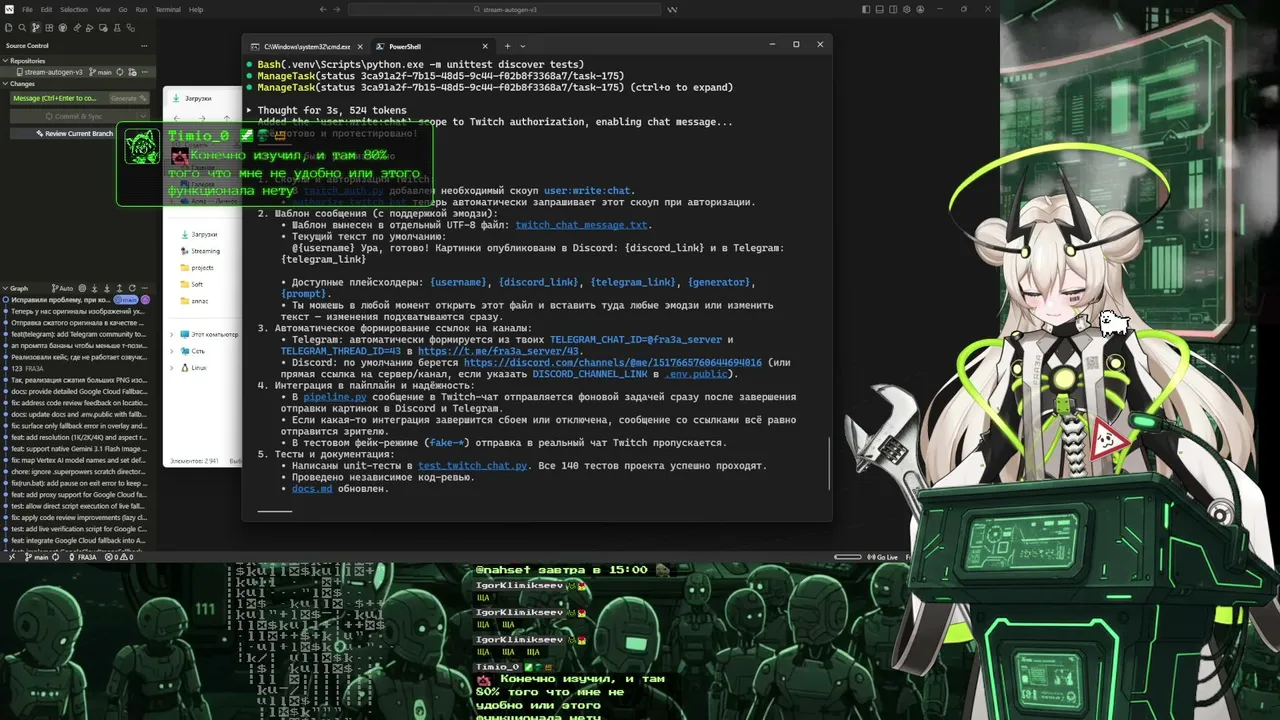The image size is (1280, 720).
Task: Click the Generate commit message button
Action: coord(127,98)
